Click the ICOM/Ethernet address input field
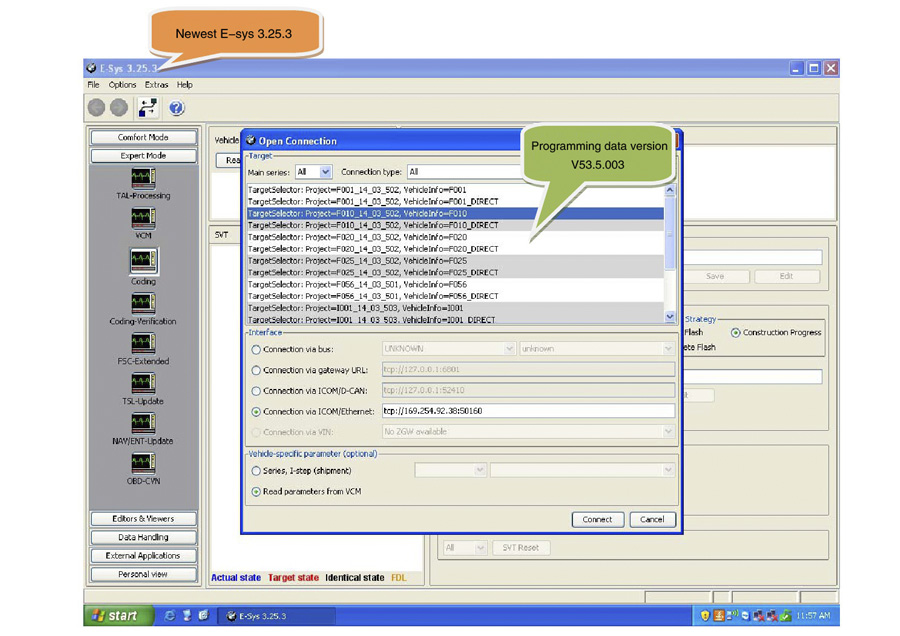 tap(527, 411)
